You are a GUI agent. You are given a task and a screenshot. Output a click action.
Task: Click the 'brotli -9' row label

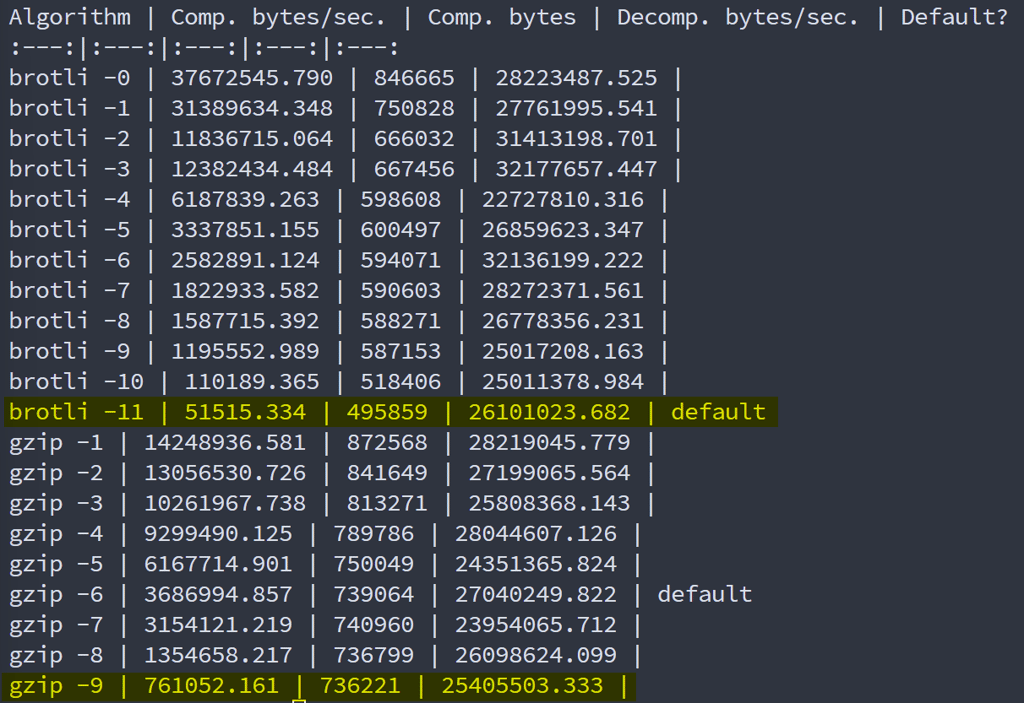[x=70, y=351]
